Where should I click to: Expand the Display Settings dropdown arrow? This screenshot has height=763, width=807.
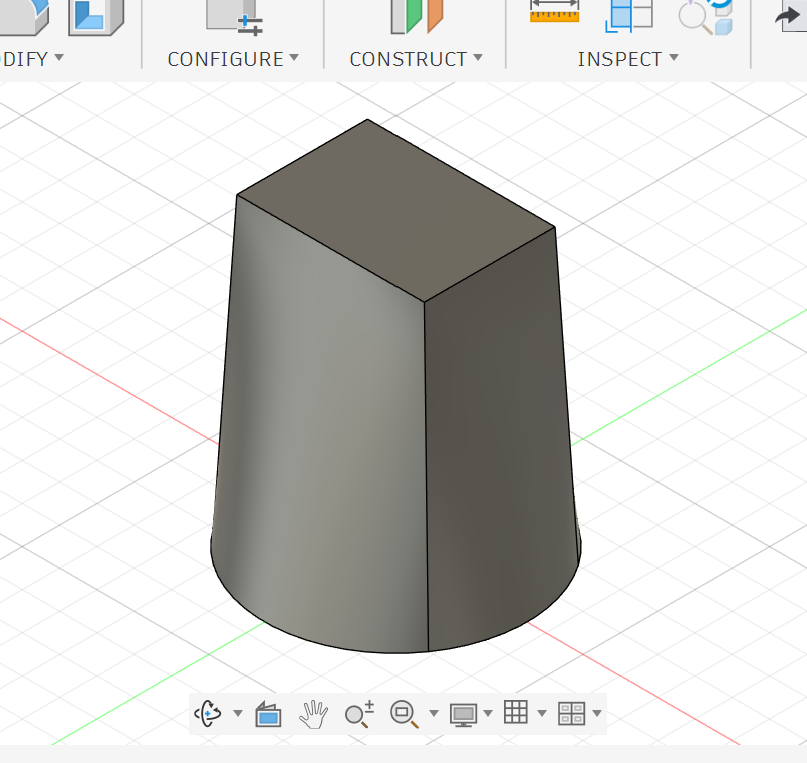tap(488, 713)
